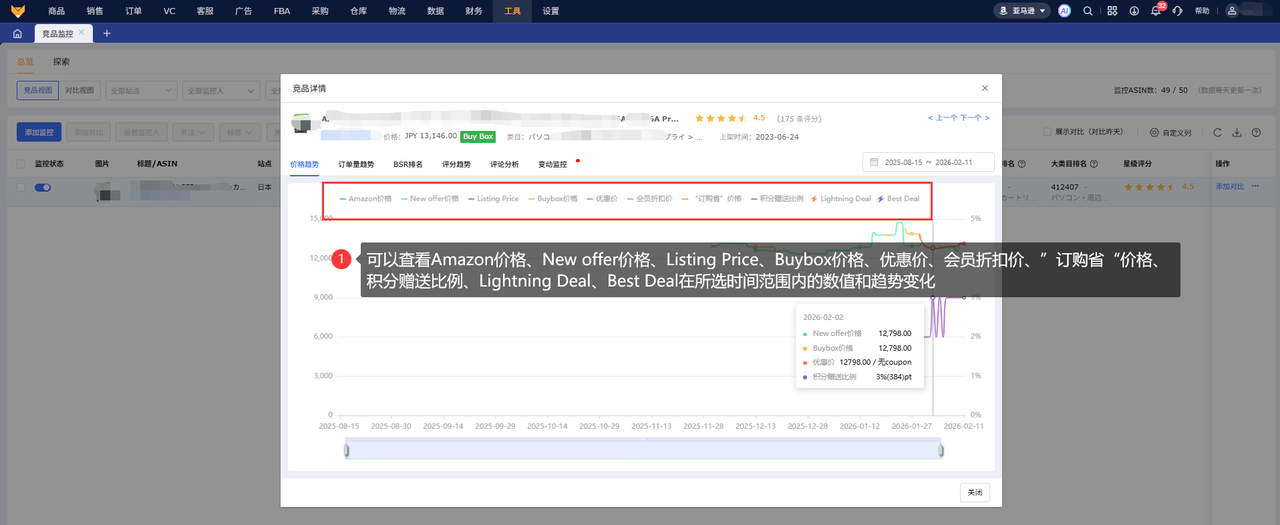Switch to the 订单量趋势 tab
Image resolution: width=1280 pixels, height=525 pixels.
point(356,164)
